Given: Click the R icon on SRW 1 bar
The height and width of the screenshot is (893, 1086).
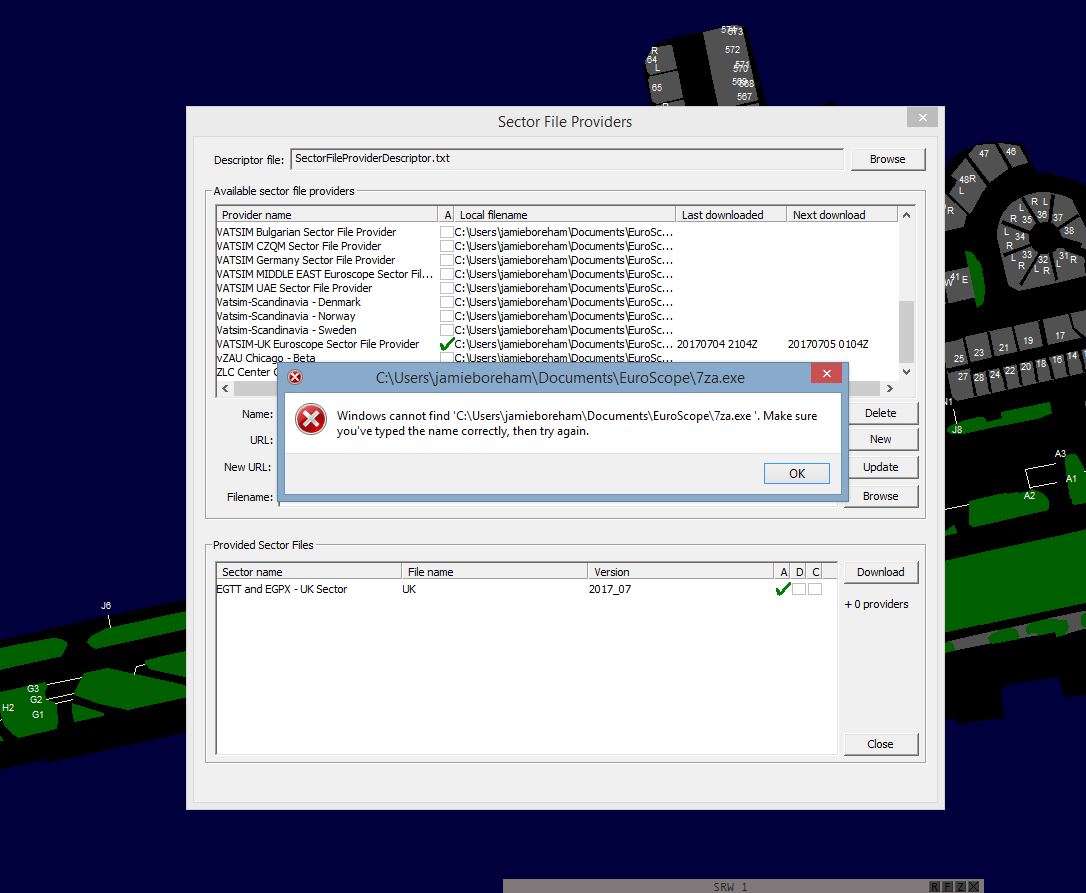Looking at the screenshot, I should (x=935, y=887).
